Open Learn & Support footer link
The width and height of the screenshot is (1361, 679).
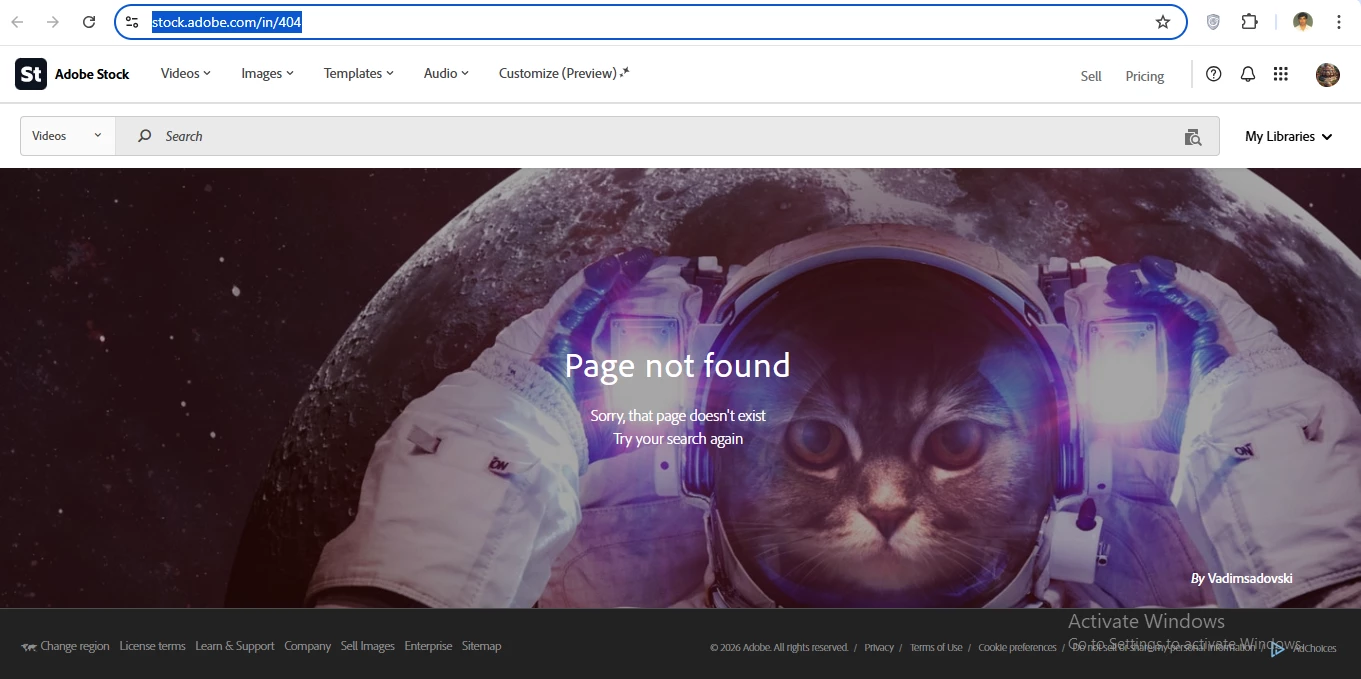pos(235,646)
